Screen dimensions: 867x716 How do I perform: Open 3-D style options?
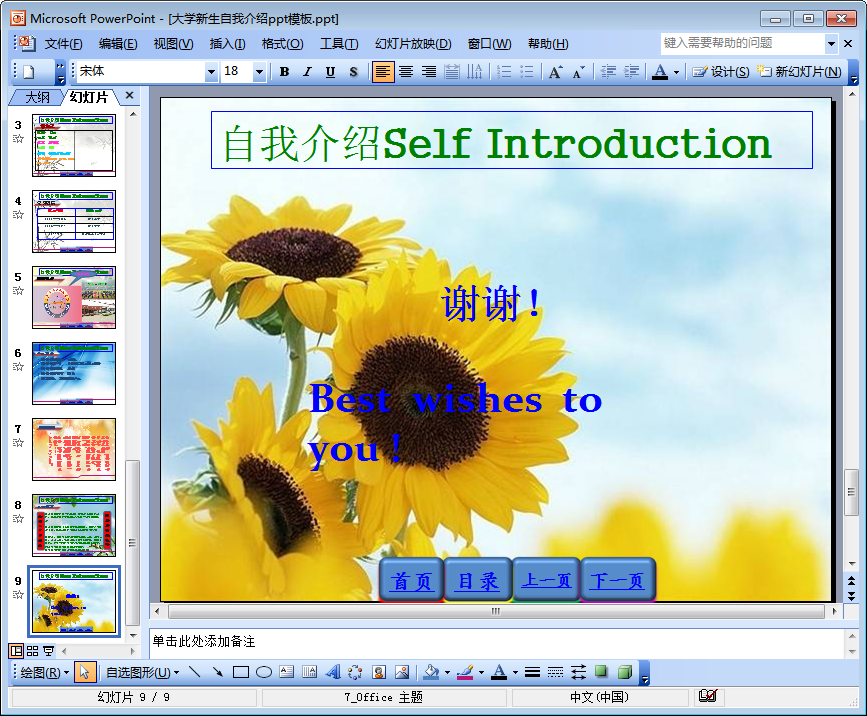pos(624,672)
